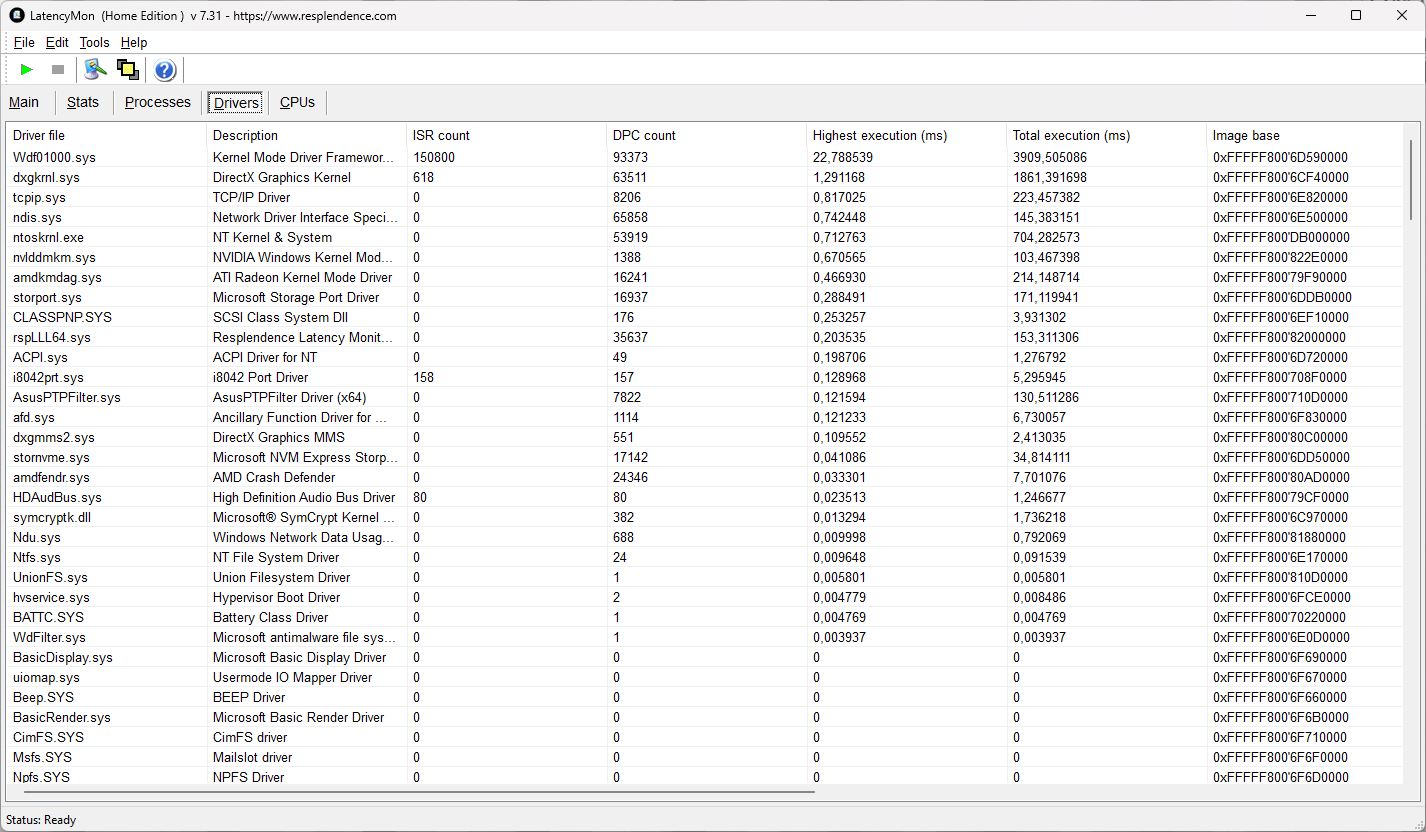The height and width of the screenshot is (832, 1426).
Task: Sort by the DPC count column header
Action: point(644,135)
